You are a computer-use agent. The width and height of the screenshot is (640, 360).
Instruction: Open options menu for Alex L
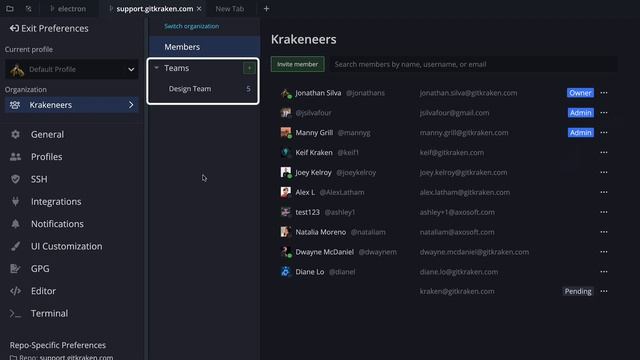[604, 192]
